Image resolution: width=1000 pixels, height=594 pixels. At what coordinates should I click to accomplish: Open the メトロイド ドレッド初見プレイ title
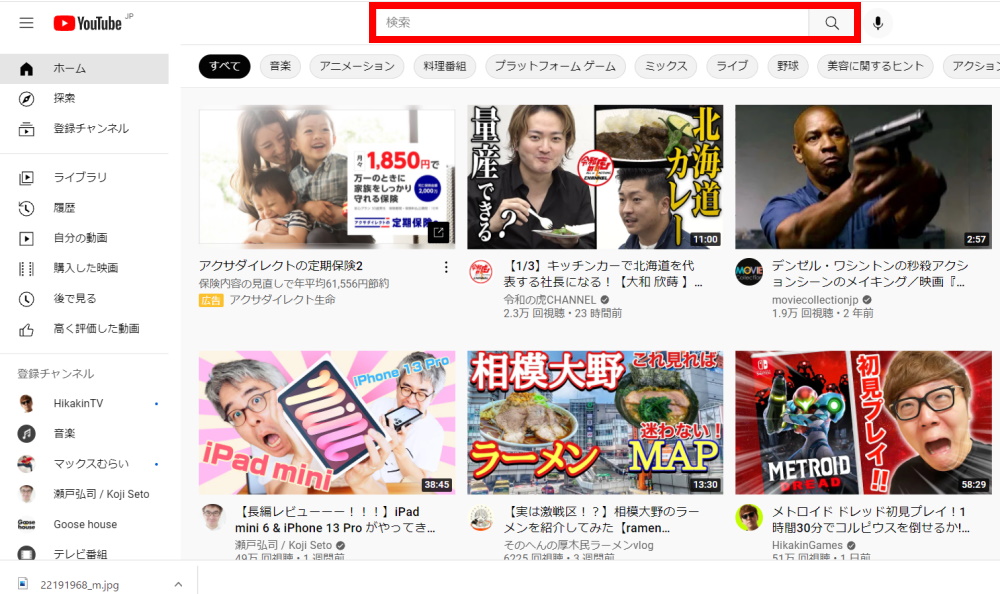(871, 520)
